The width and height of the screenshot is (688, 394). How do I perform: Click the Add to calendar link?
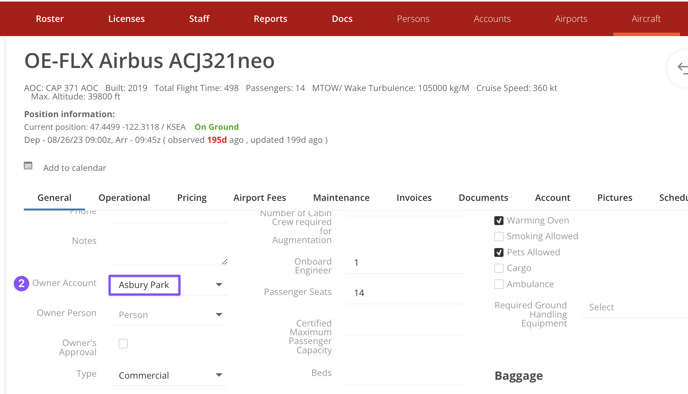(x=75, y=168)
